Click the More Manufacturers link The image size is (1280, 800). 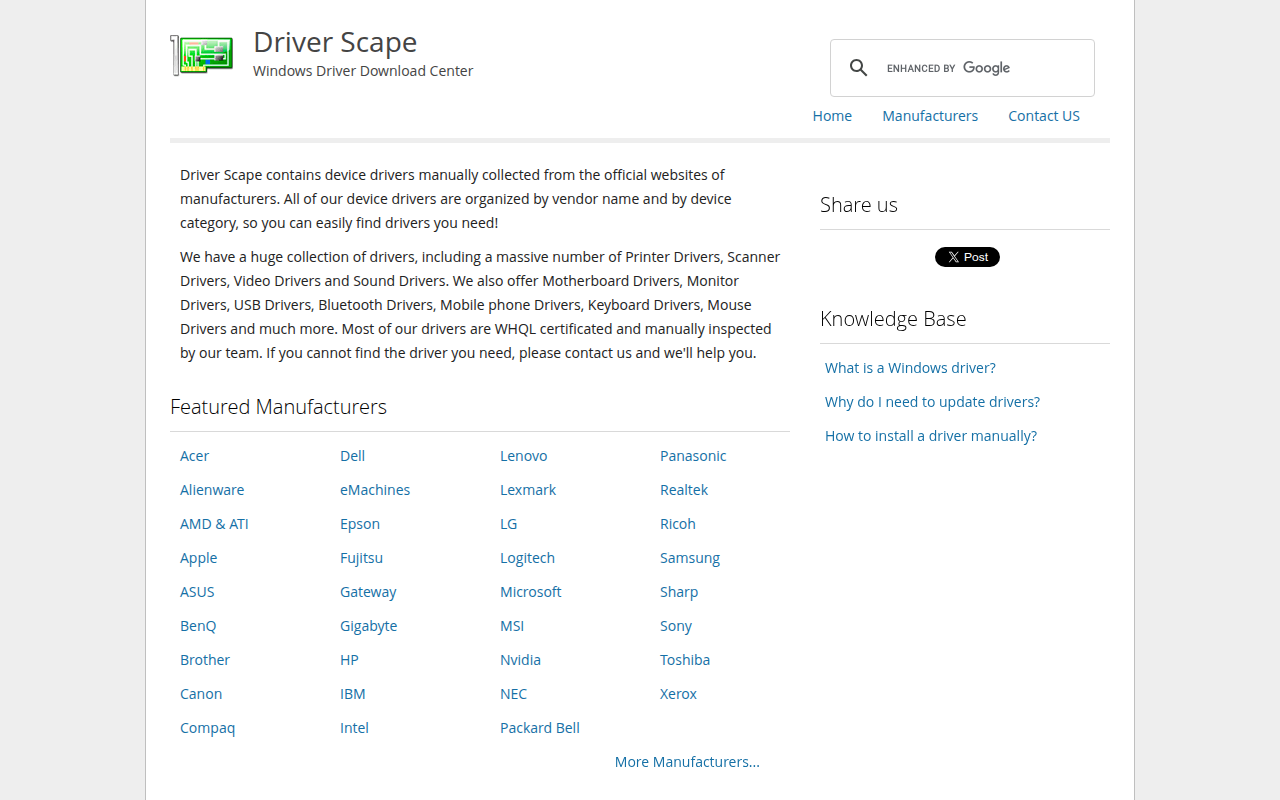(x=687, y=762)
